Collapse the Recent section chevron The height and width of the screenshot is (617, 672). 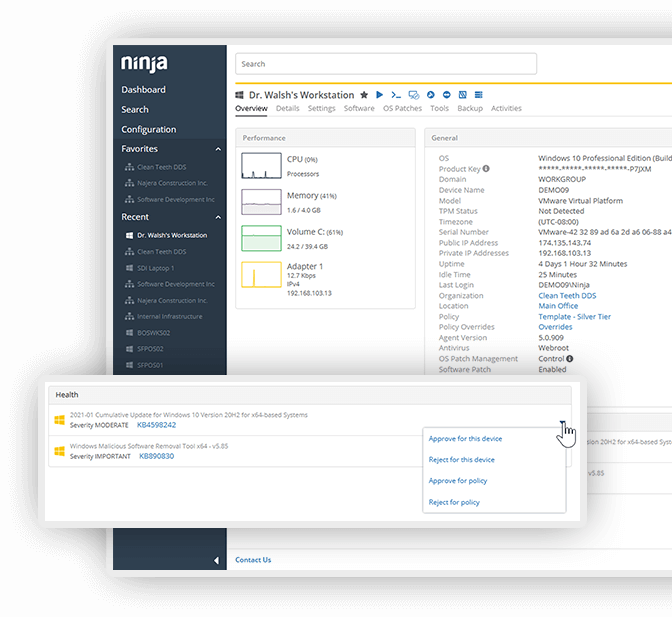coord(218,217)
